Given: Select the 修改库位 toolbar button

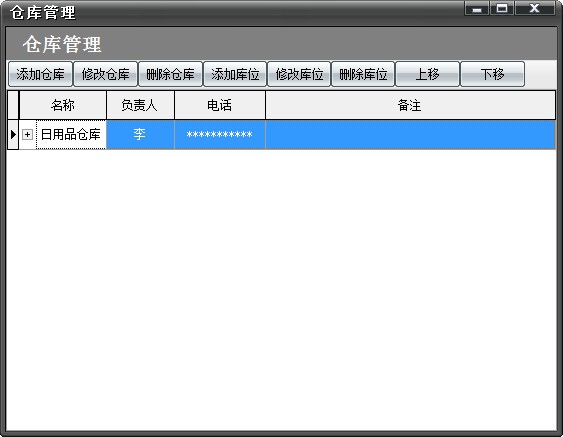Looking at the screenshot, I should tap(299, 74).
